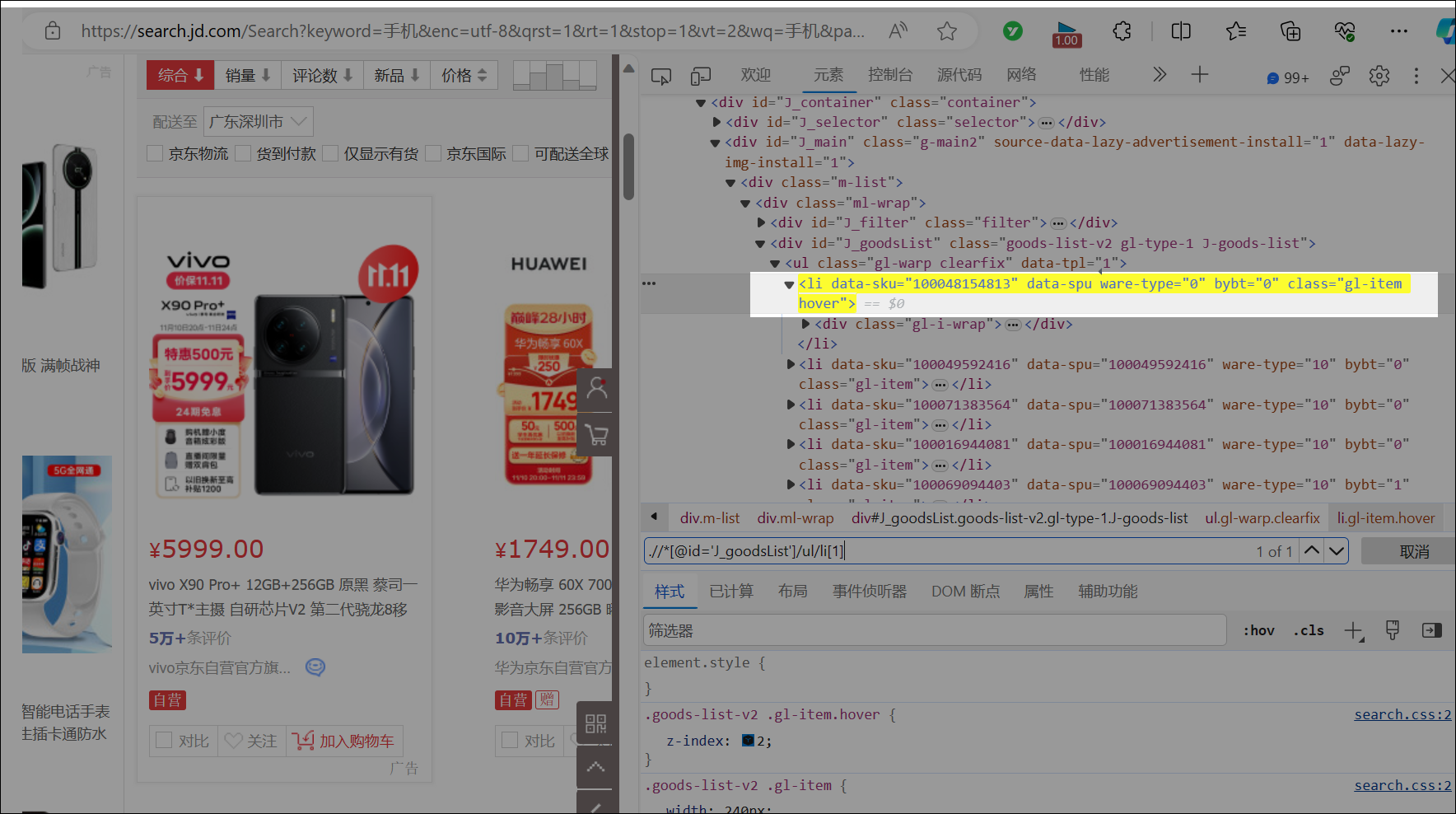Open the 广东深圳市 delivery location dropdown

pos(259,122)
